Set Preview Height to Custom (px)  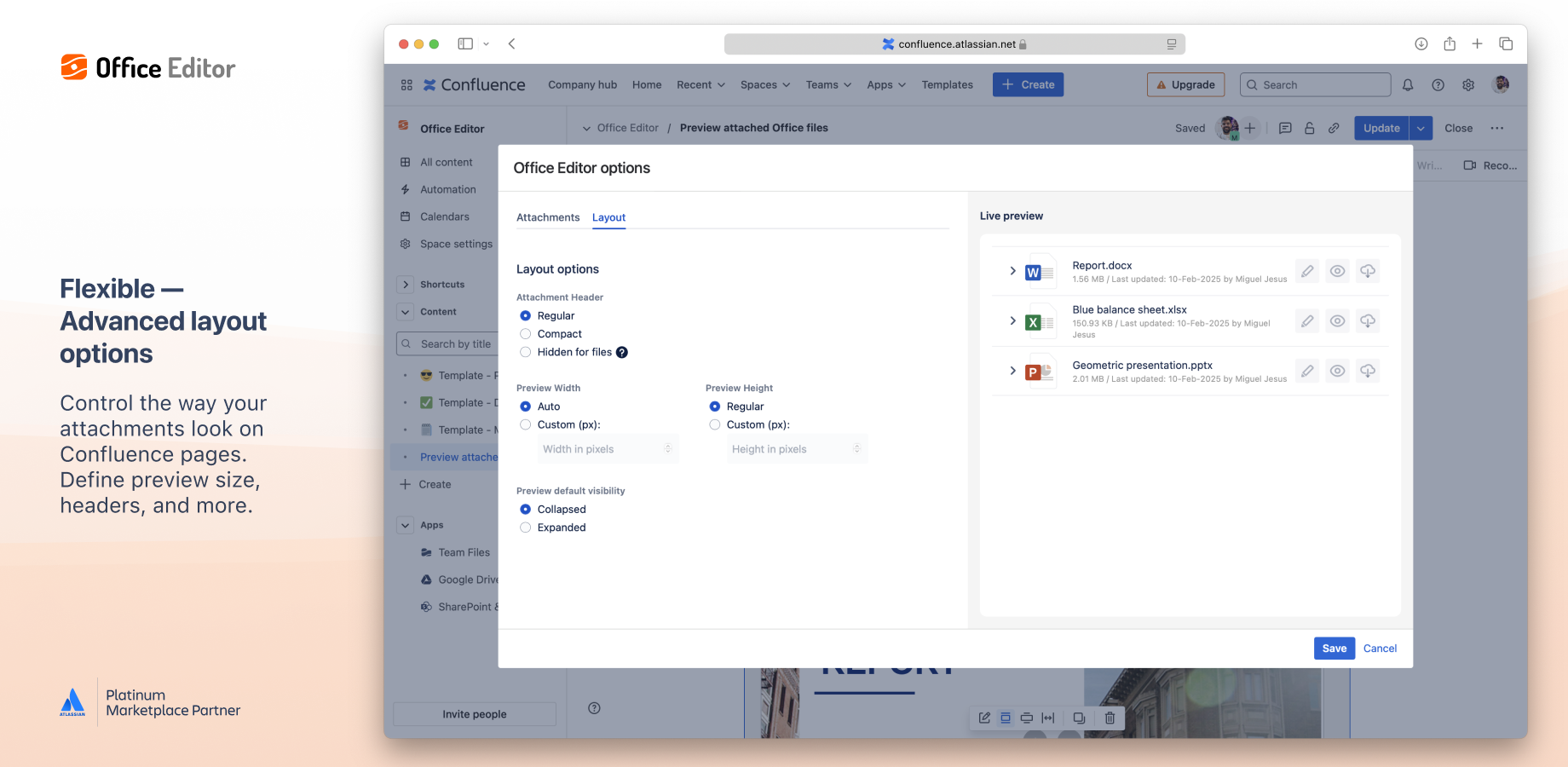point(715,424)
